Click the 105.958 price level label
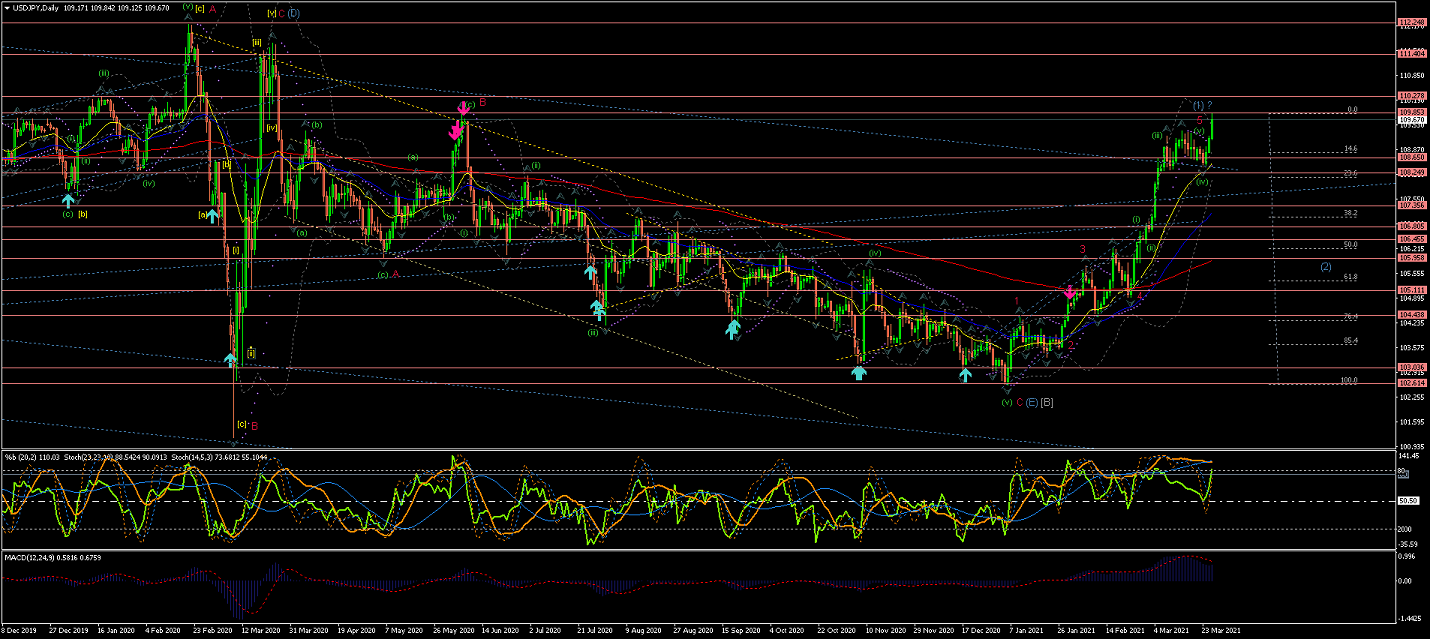The image size is (1430, 639). (1411, 258)
